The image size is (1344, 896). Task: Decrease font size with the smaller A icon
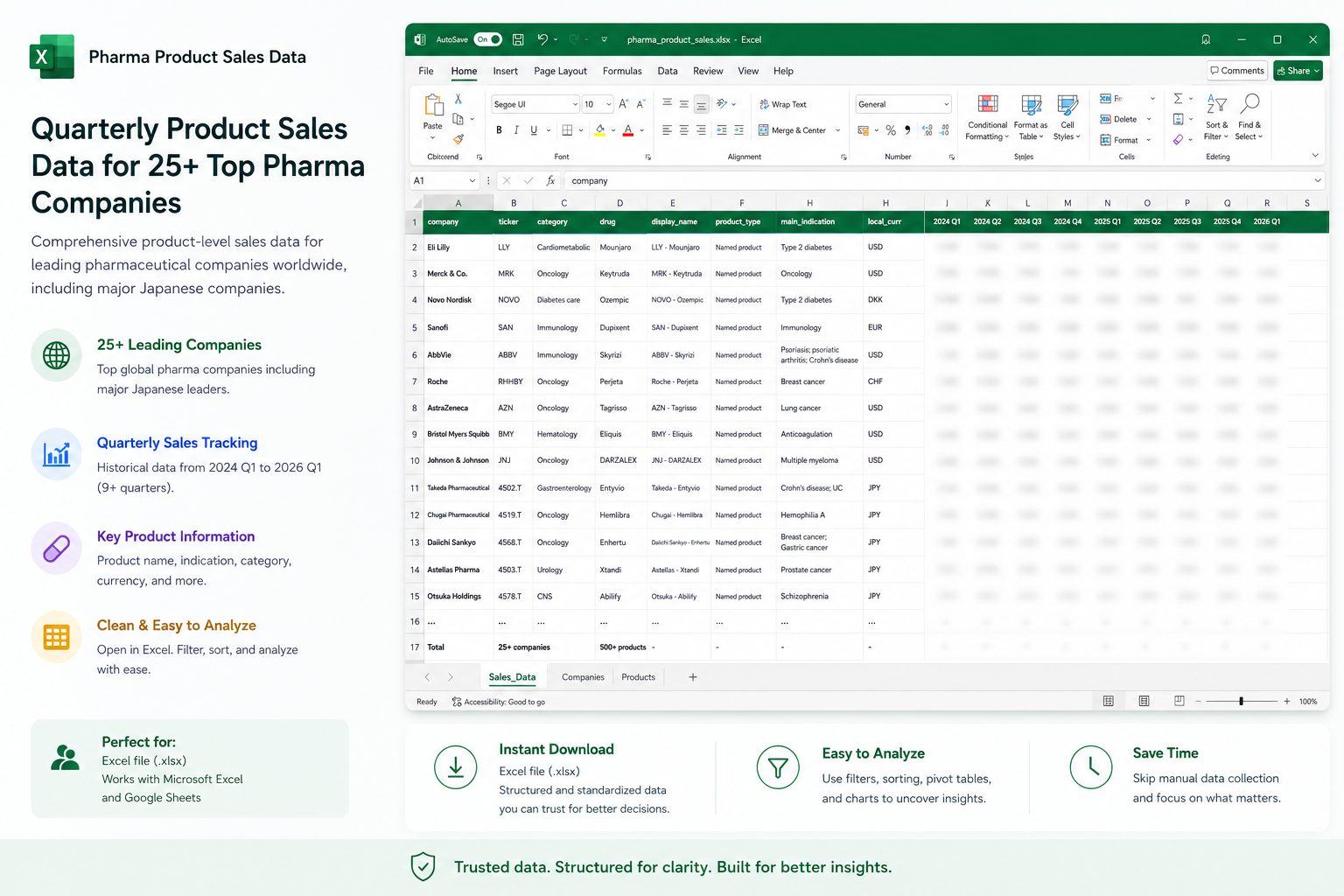click(640, 104)
